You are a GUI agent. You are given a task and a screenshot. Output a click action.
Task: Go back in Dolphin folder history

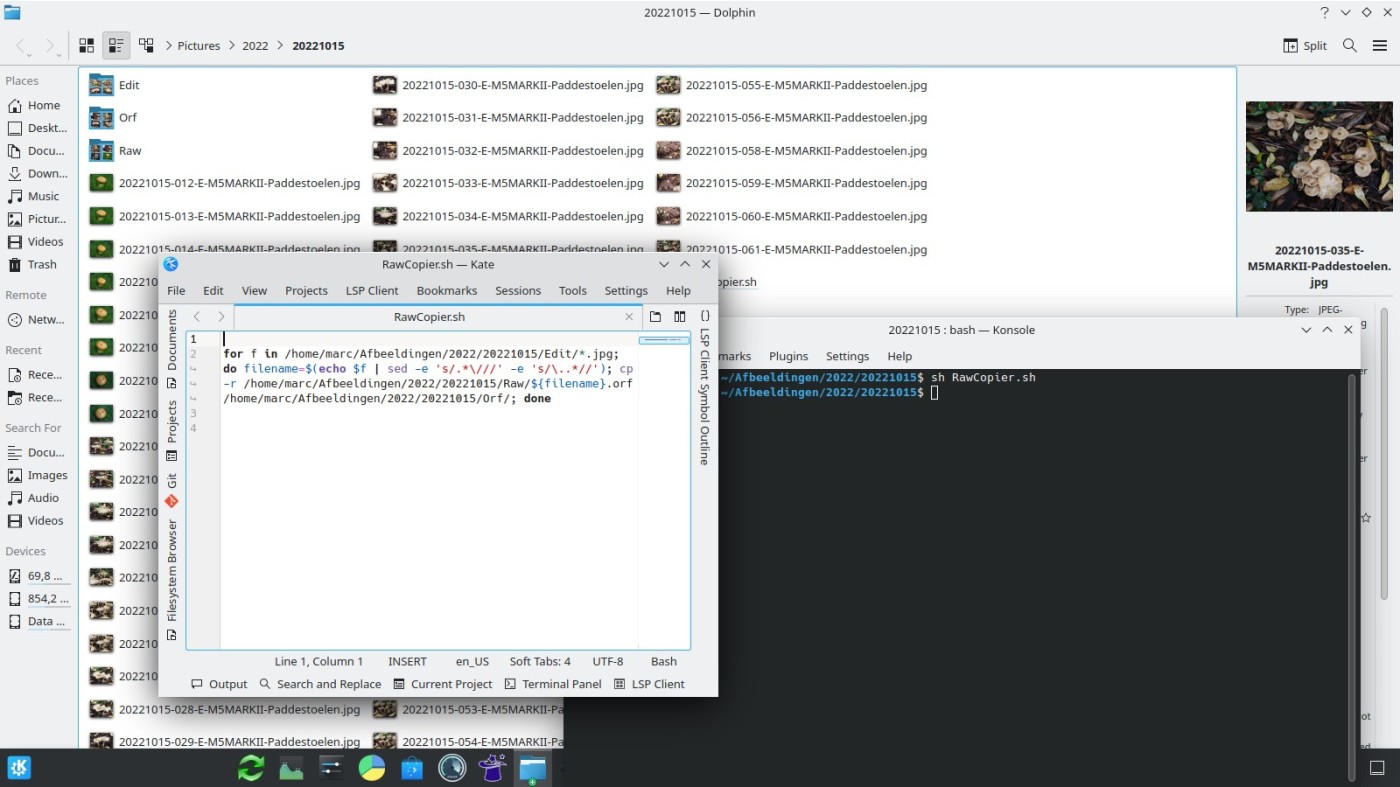22,46
